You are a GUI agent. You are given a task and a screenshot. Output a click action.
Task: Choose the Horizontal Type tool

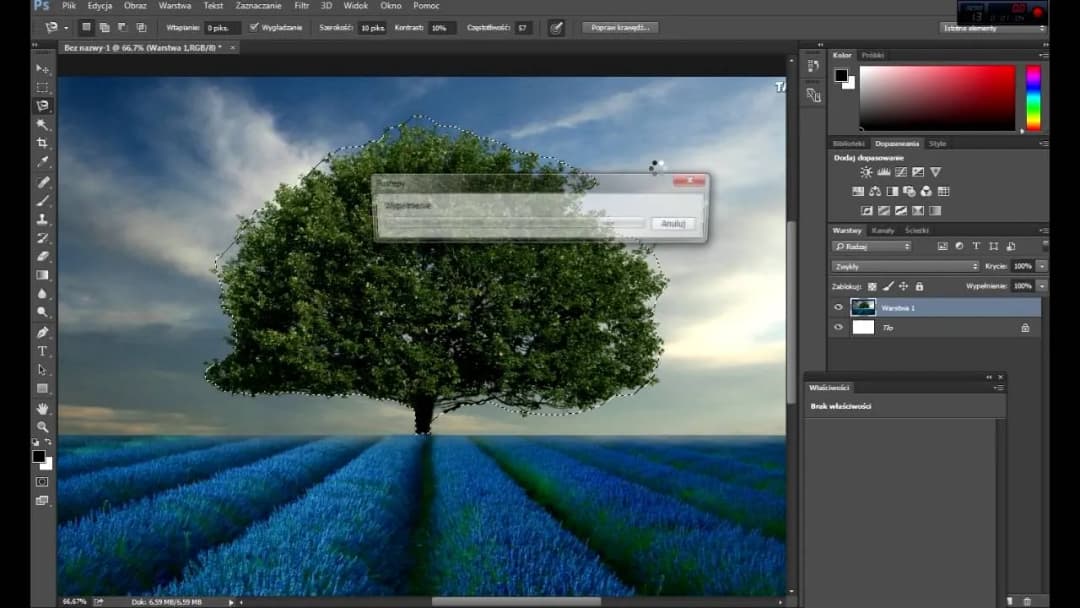point(42,351)
